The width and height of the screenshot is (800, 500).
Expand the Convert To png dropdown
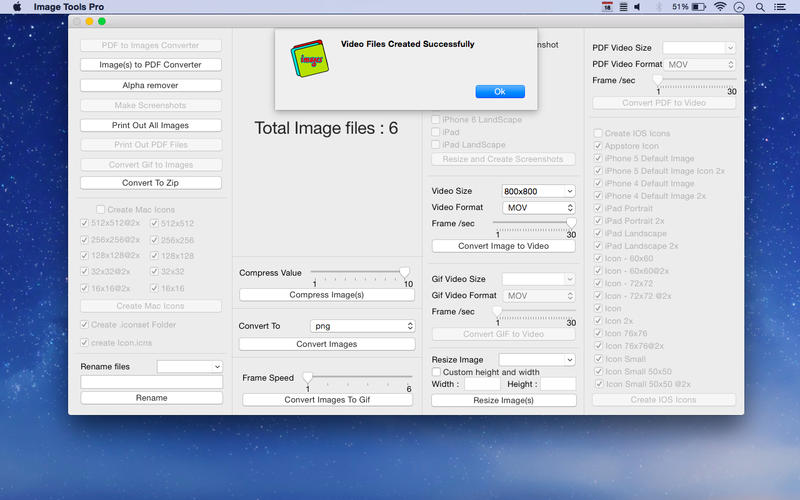tap(362, 326)
